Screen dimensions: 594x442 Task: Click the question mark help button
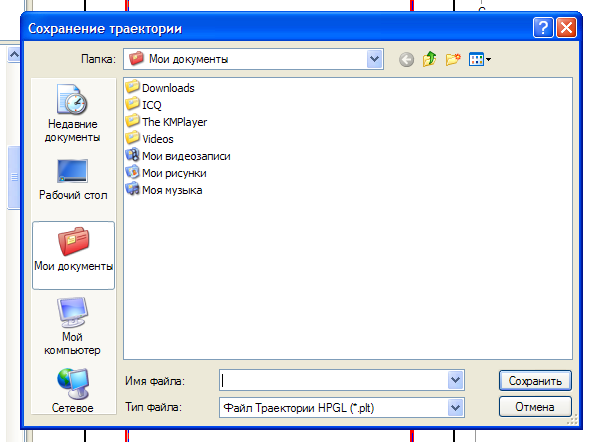pos(543,28)
